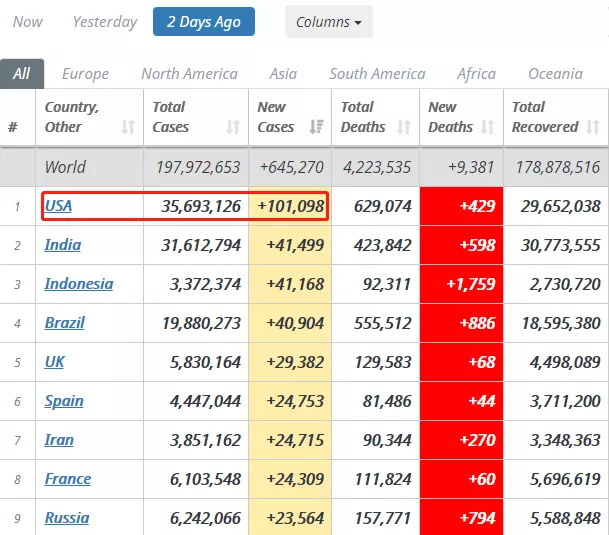The image size is (609, 535).
Task: Sort by Total Recovered column arrows
Action: click(593, 127)
